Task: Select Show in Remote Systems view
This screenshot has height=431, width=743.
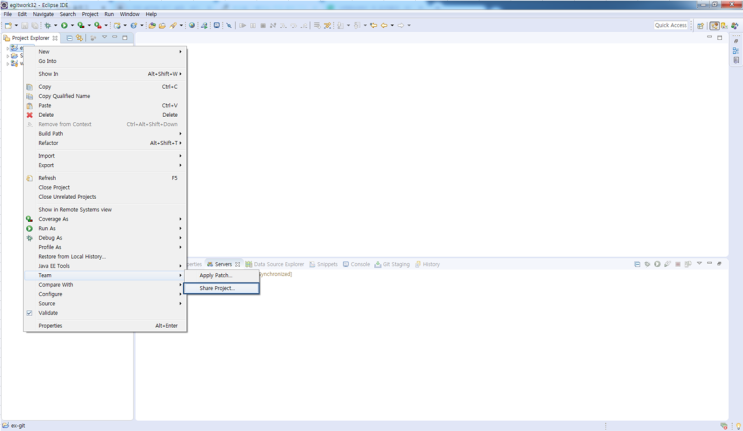Action: pos(105,210)
